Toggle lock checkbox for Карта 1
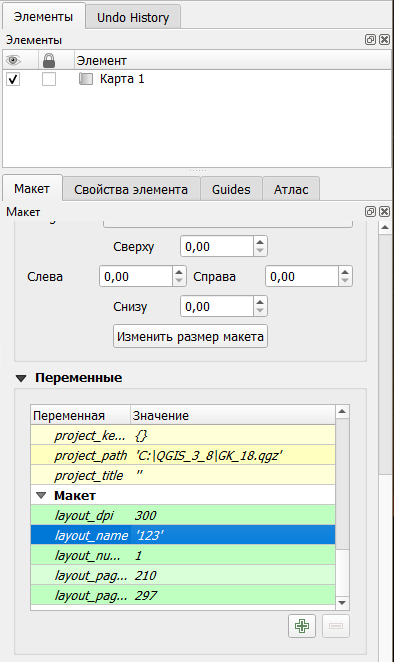394x662 pixels. click(49, 79)
